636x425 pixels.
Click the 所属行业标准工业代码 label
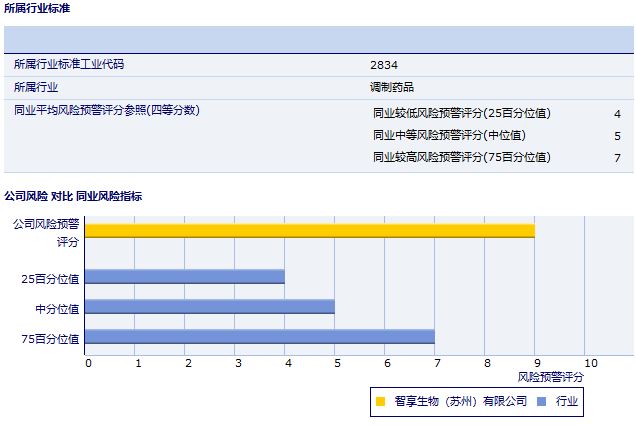[69, 64]
